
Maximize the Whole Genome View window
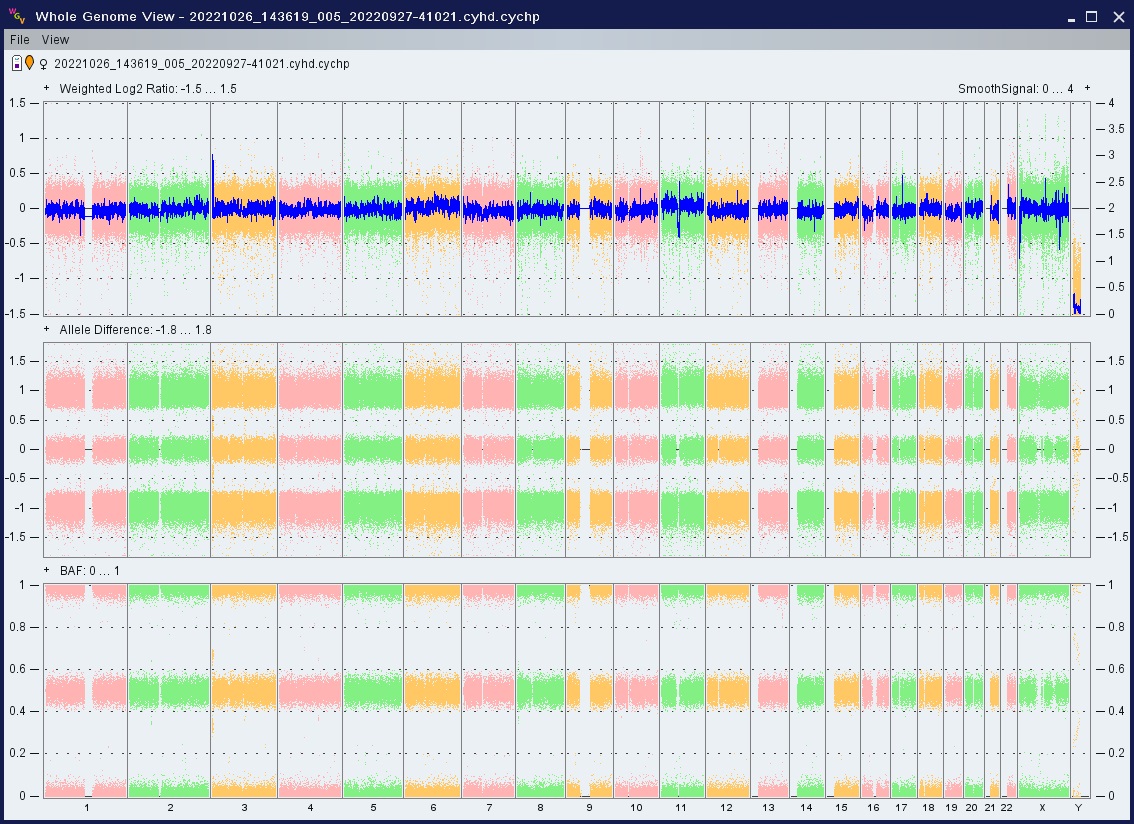pyautogui.click(x=1091, y=16)
